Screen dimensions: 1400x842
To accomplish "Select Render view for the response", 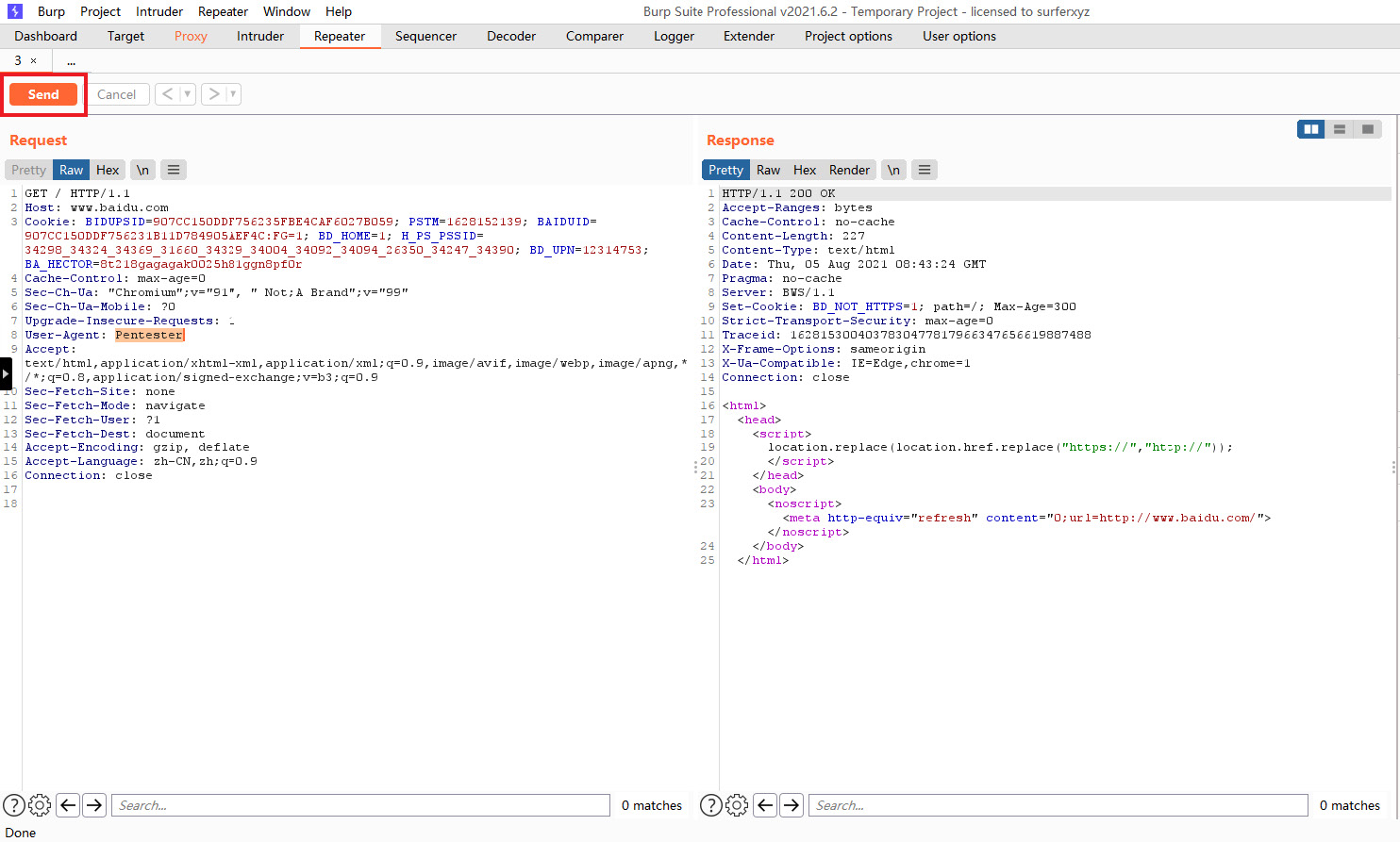I will point(849,170).
